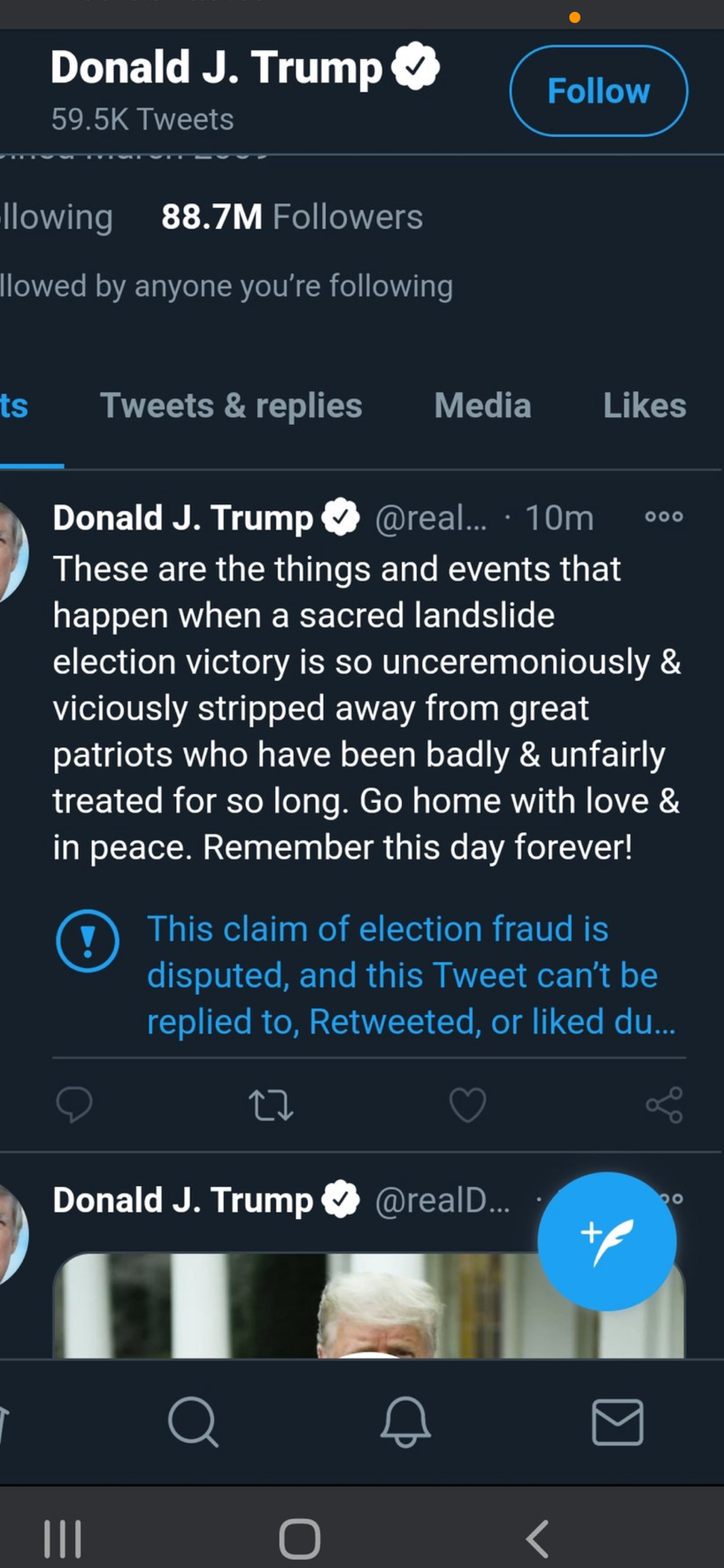The height and width of the screenshot is (1568, 724).
Task: Open notifications bell tab
Action: (405, 1421)
